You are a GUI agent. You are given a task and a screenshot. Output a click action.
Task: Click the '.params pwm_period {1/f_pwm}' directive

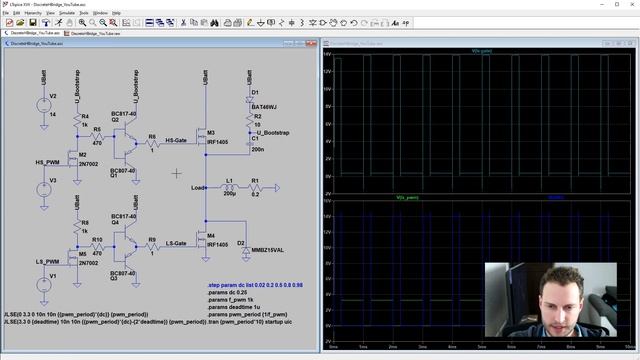(x=247, y=315)
